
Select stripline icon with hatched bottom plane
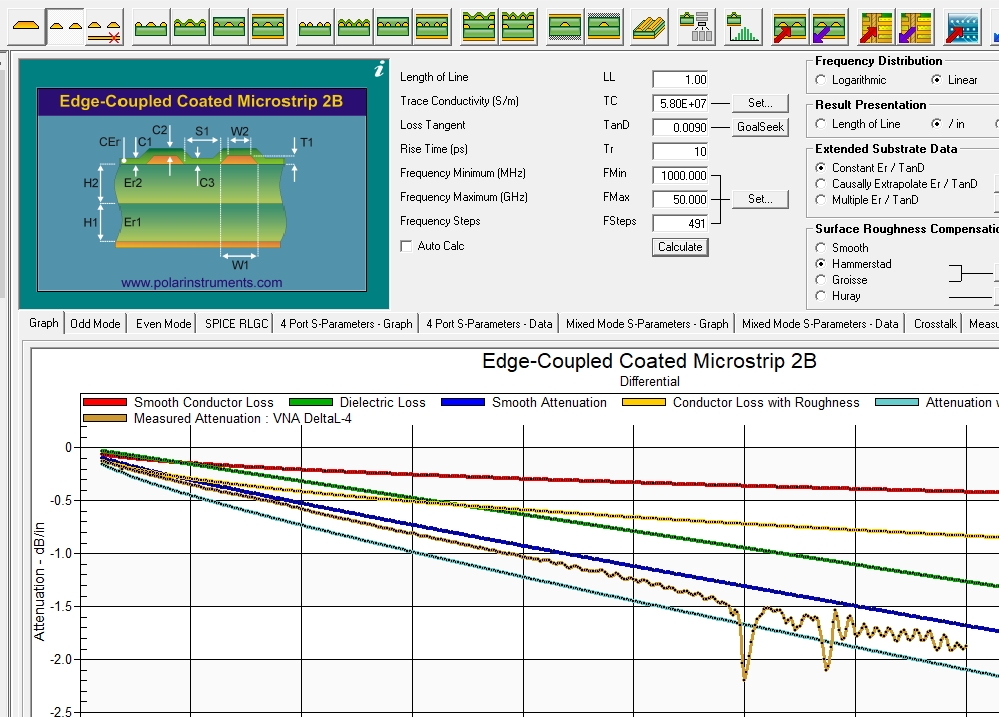564,27
